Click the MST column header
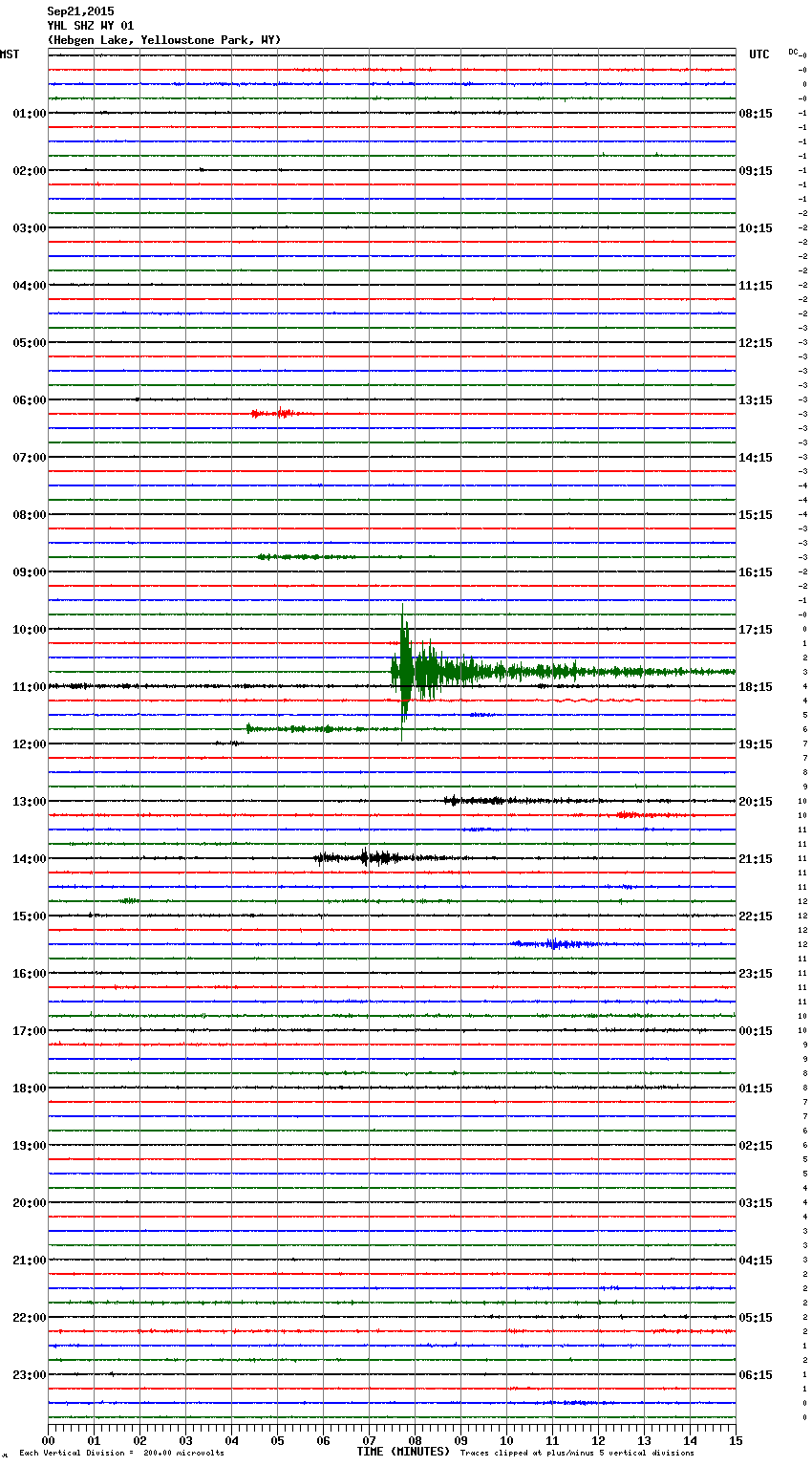The width and height of the screenshot is (812, 1466). [10, 54]
